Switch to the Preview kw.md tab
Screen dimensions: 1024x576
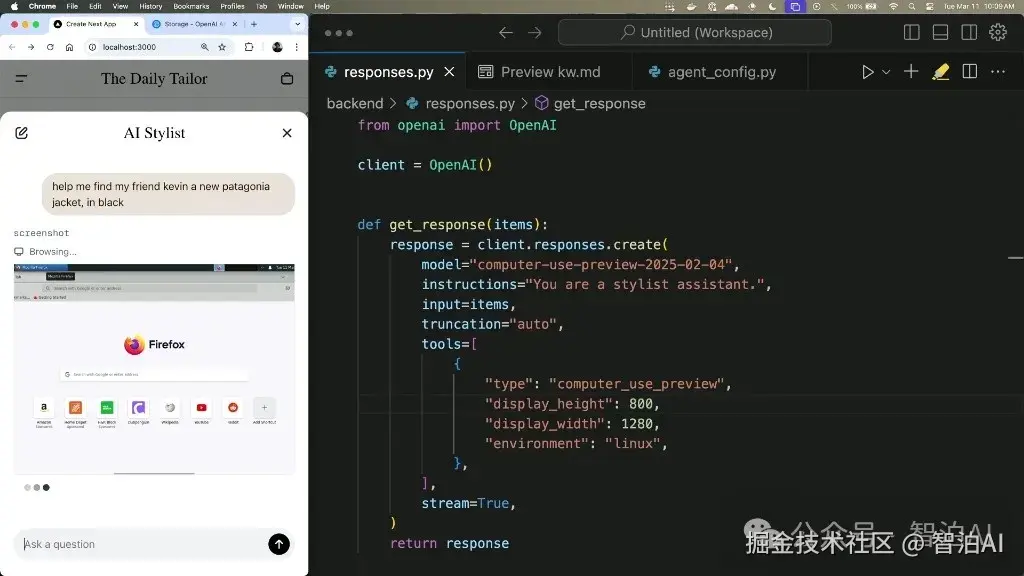[x=550, y=72]
